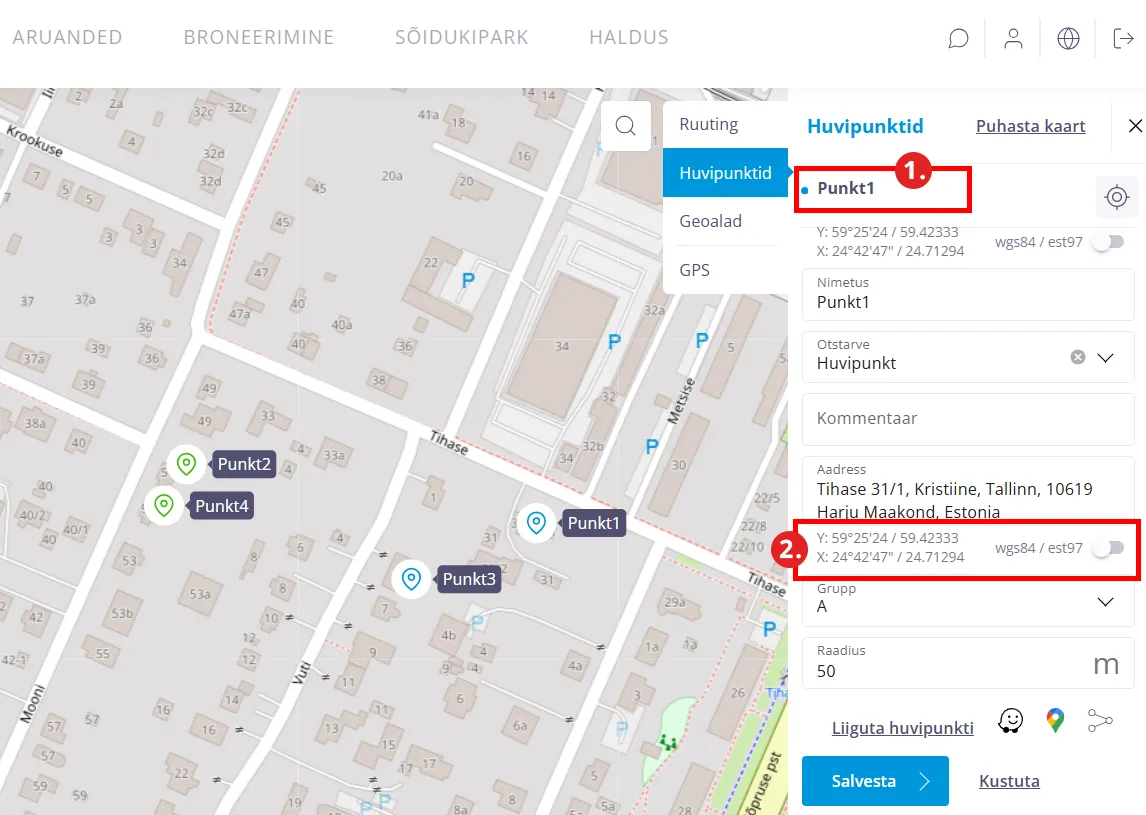Click the share route icon
Image resolution: width=1146 pixels, height=815 pixels.
[x=1100, y=721]
